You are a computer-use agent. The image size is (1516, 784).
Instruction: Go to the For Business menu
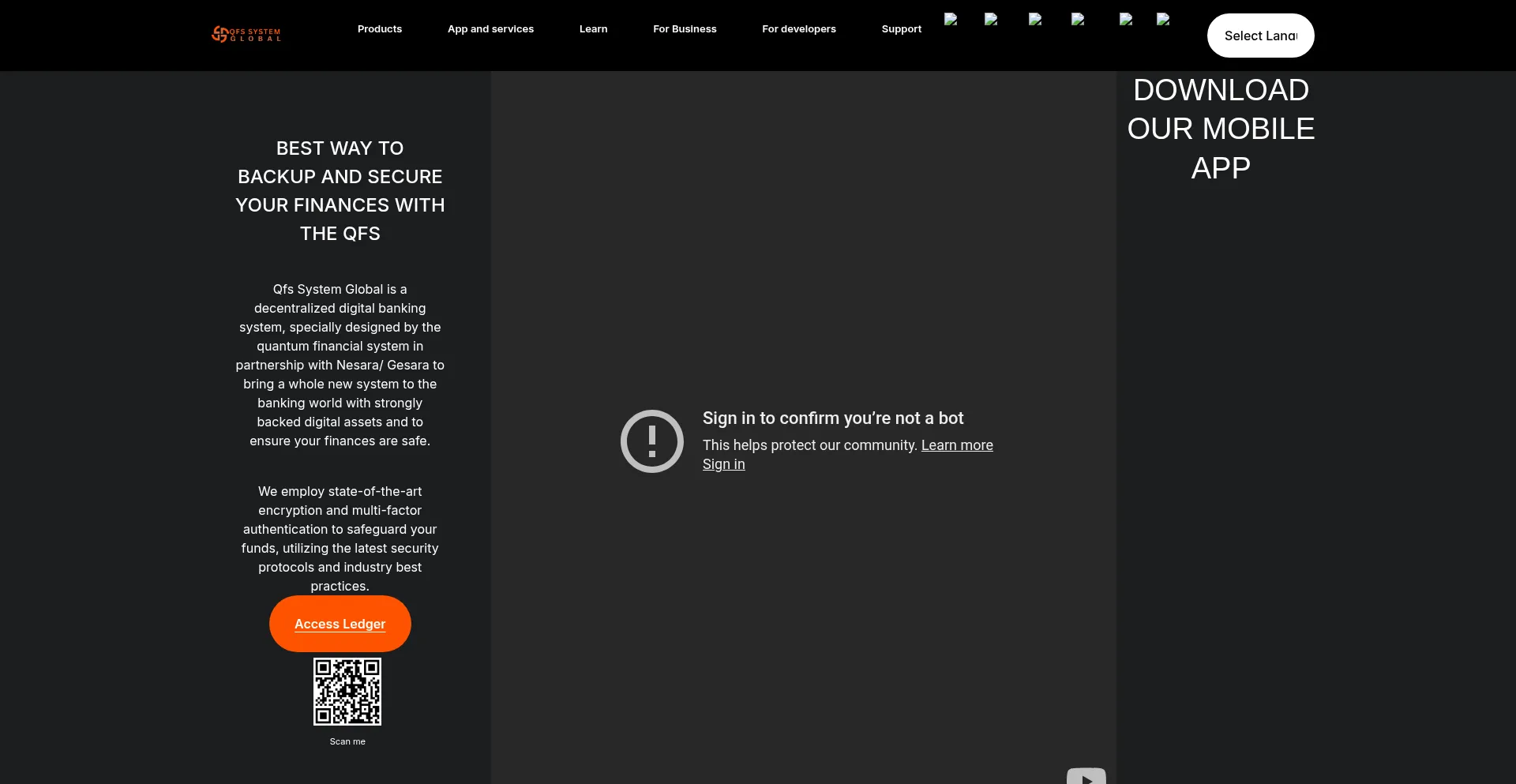685,29
